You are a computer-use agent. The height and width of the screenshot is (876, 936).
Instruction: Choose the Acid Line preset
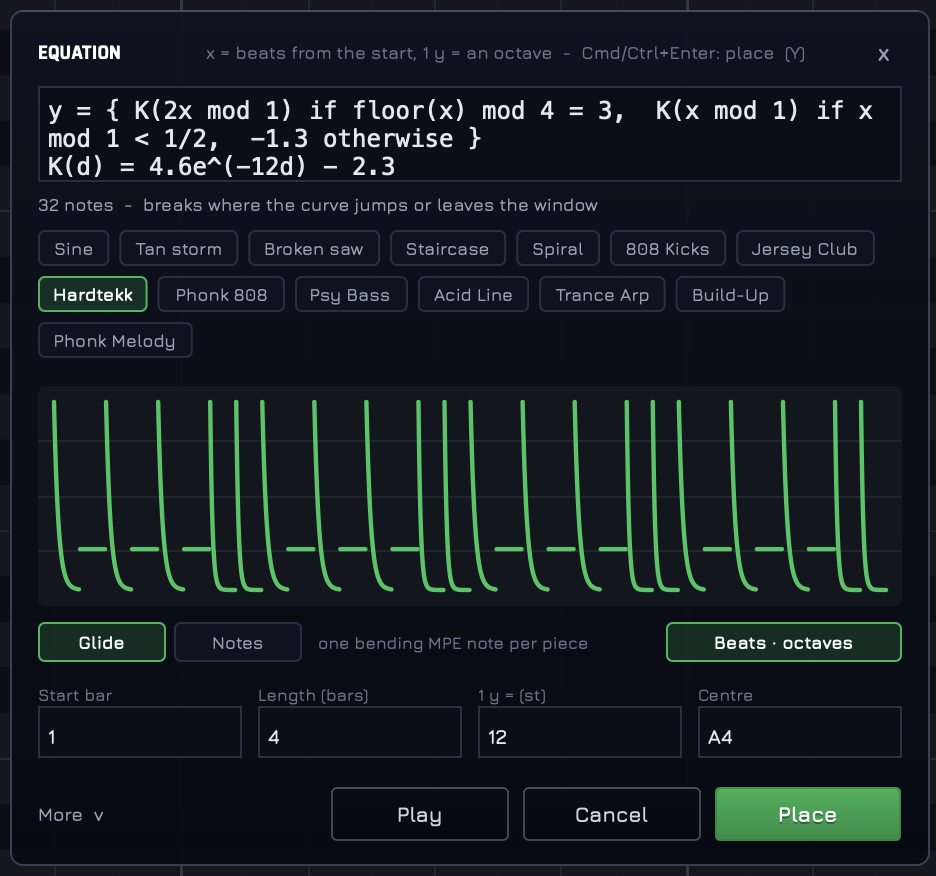473,294
